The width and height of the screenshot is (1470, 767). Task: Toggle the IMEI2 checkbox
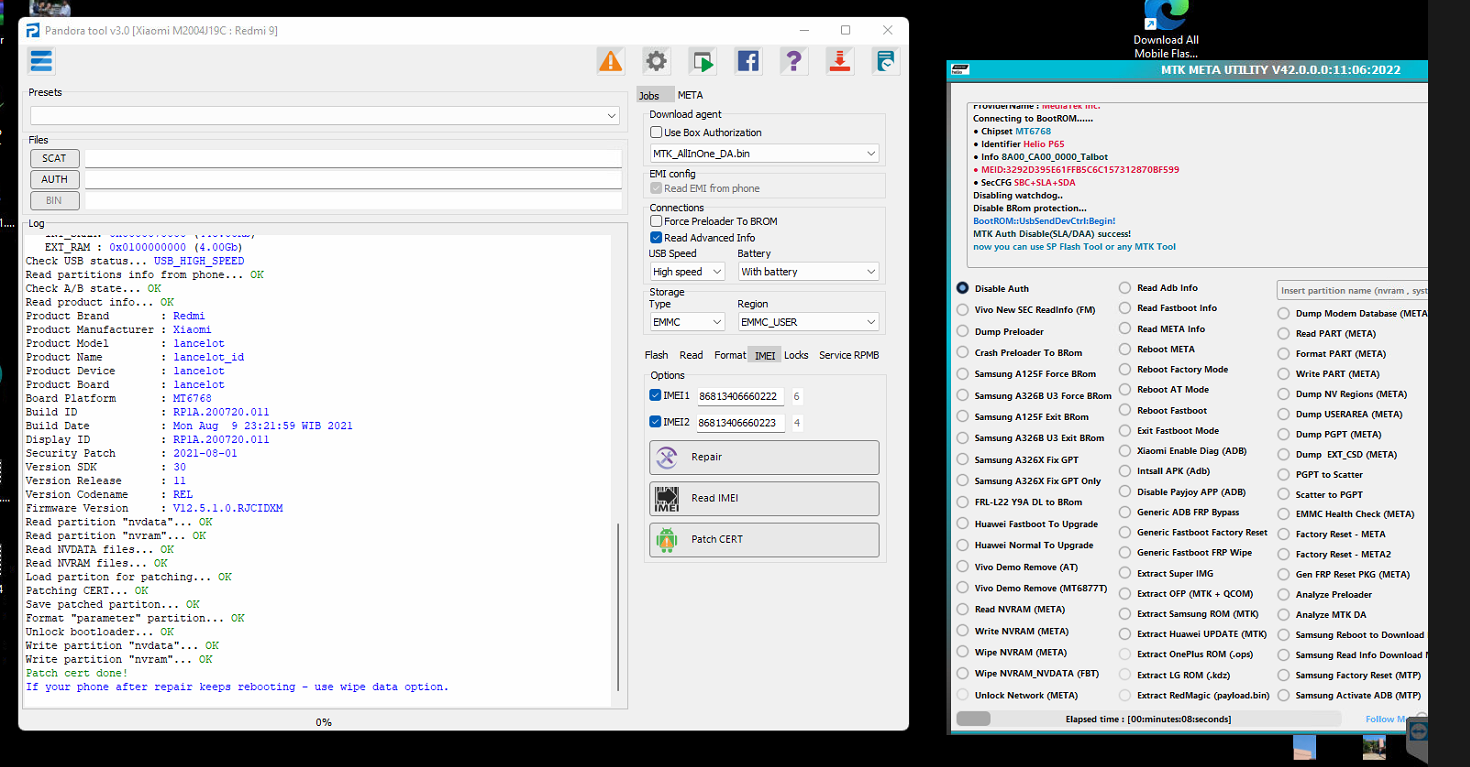coord(655,422)
